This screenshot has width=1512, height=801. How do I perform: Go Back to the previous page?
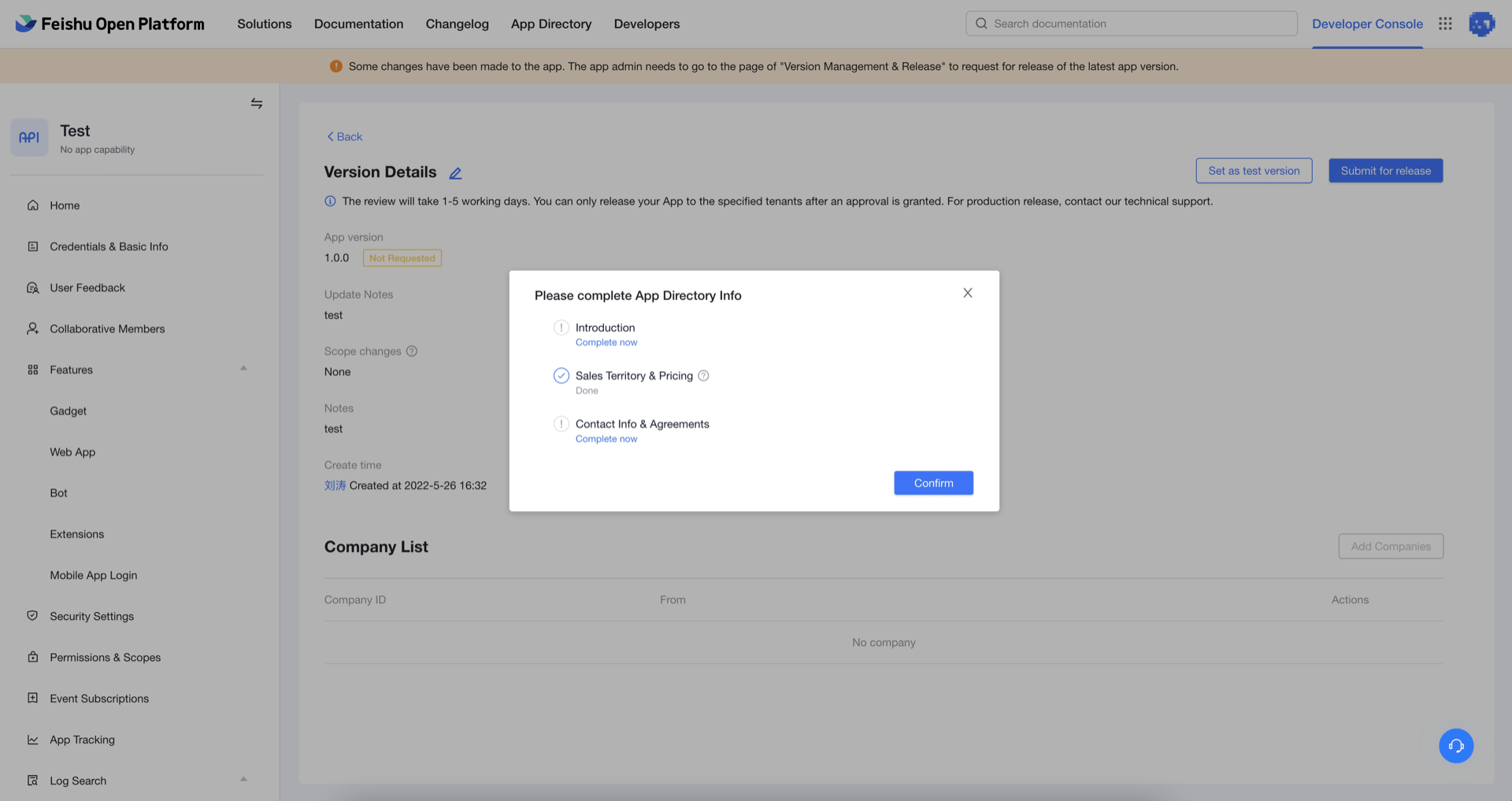pyautogui.click(x=344, y=136)
